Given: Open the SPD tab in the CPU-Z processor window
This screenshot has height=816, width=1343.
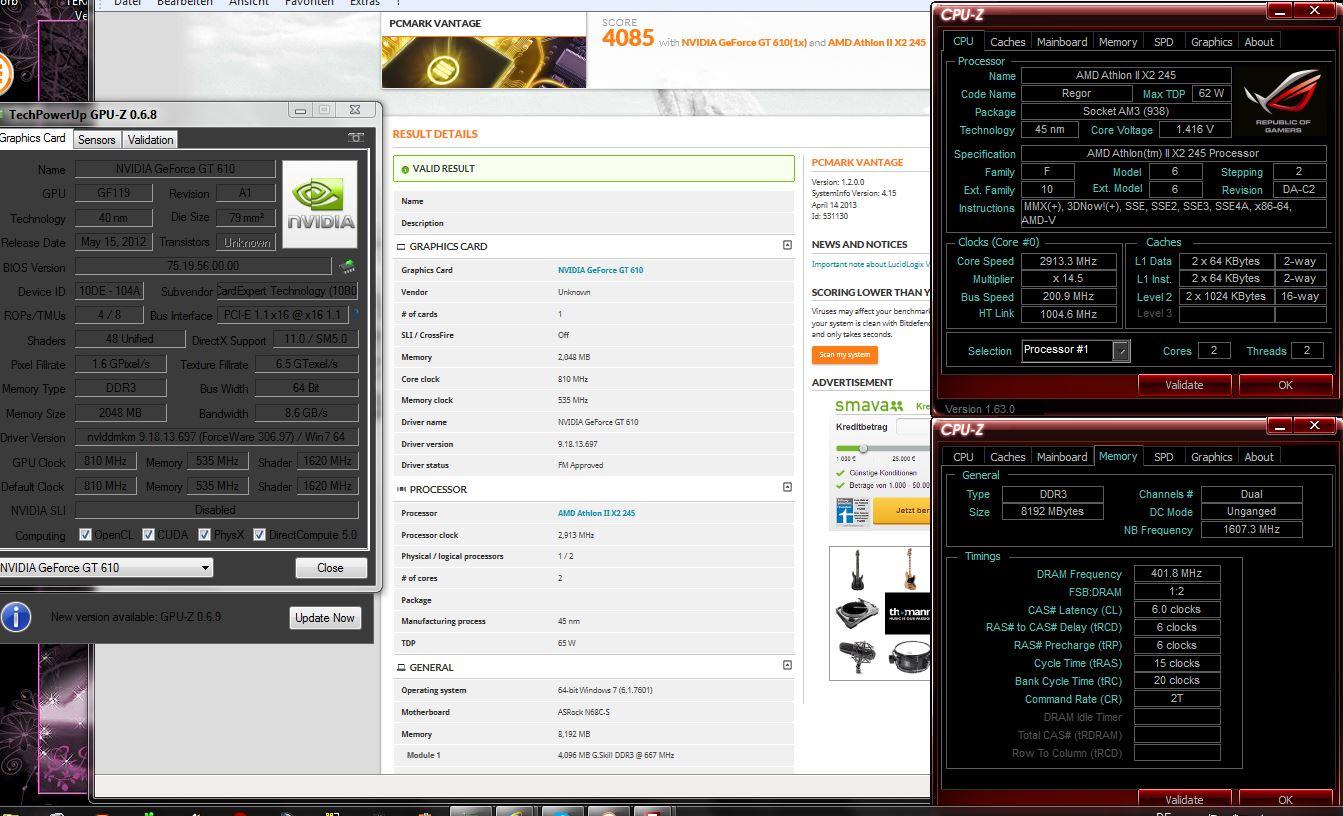Looking at the screenshot, I should click(1164, 42).
